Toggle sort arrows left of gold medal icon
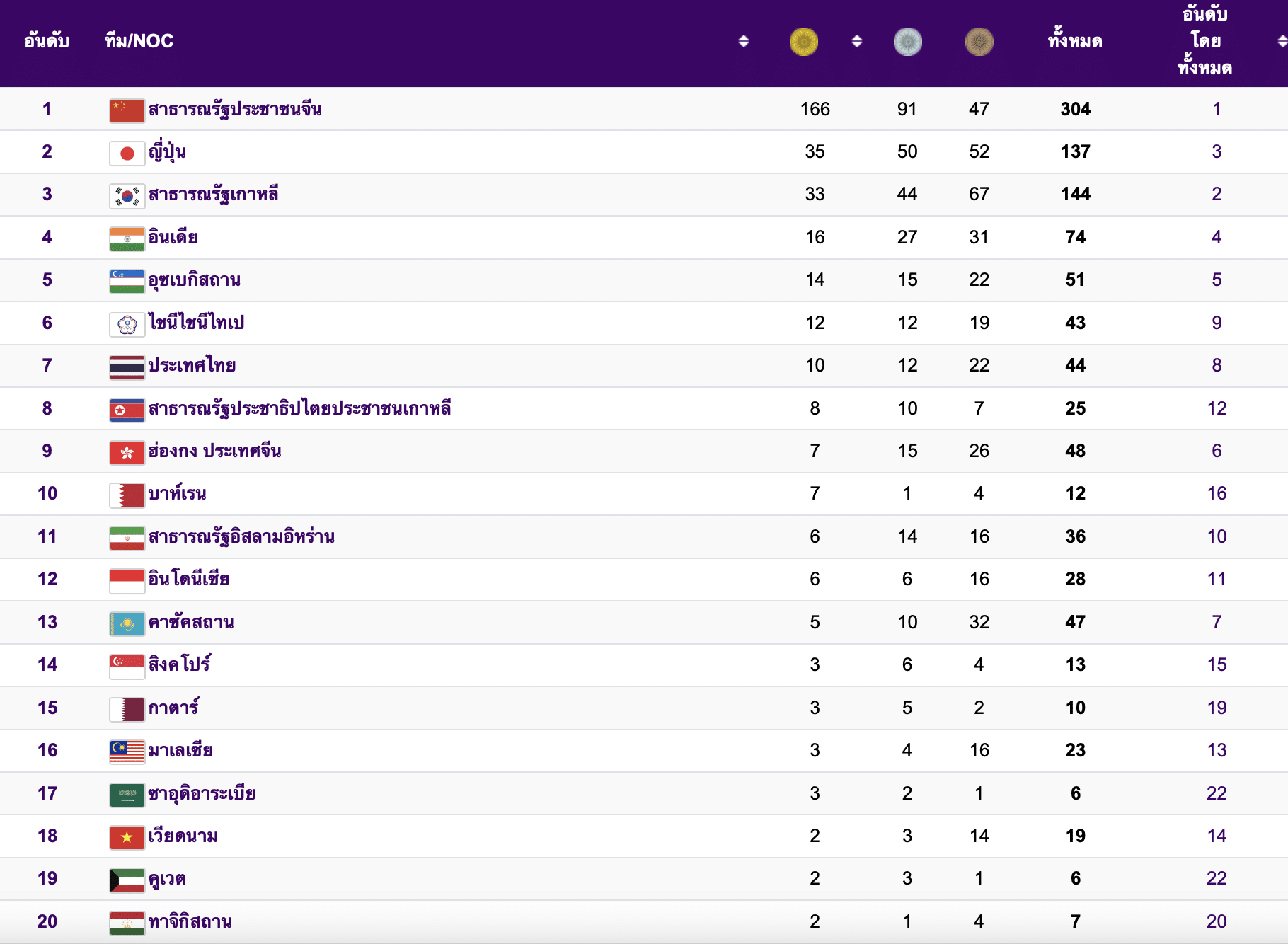 pyautogui.click(x=743, y=42)
